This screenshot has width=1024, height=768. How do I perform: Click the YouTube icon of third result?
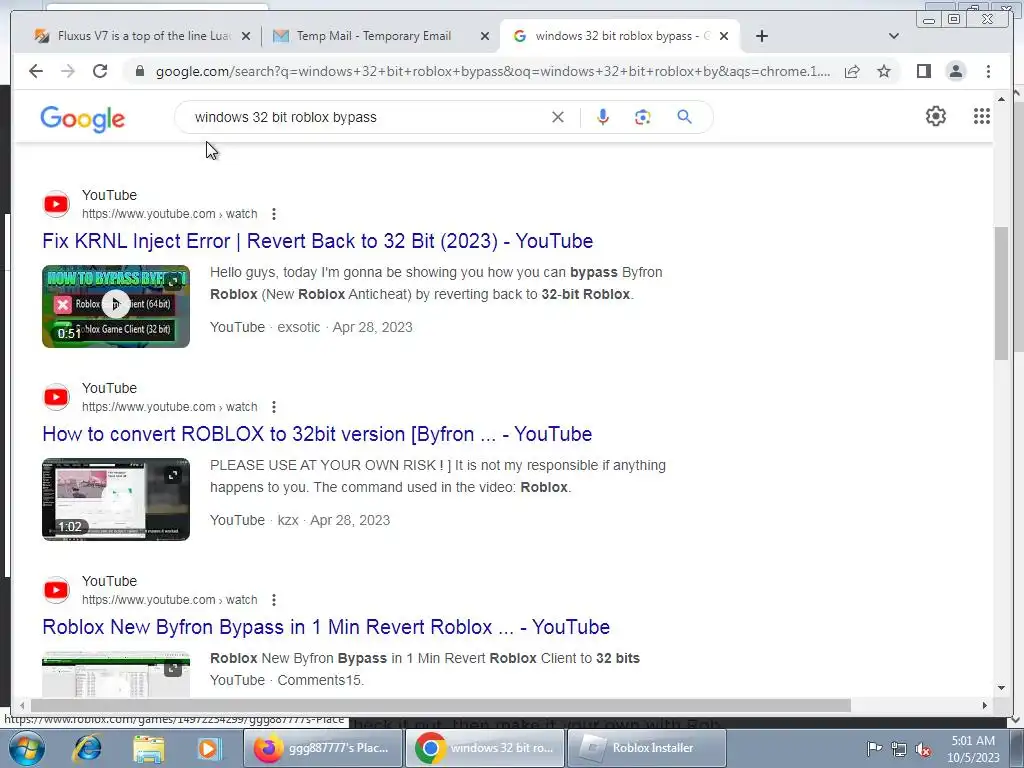(56, 590)
